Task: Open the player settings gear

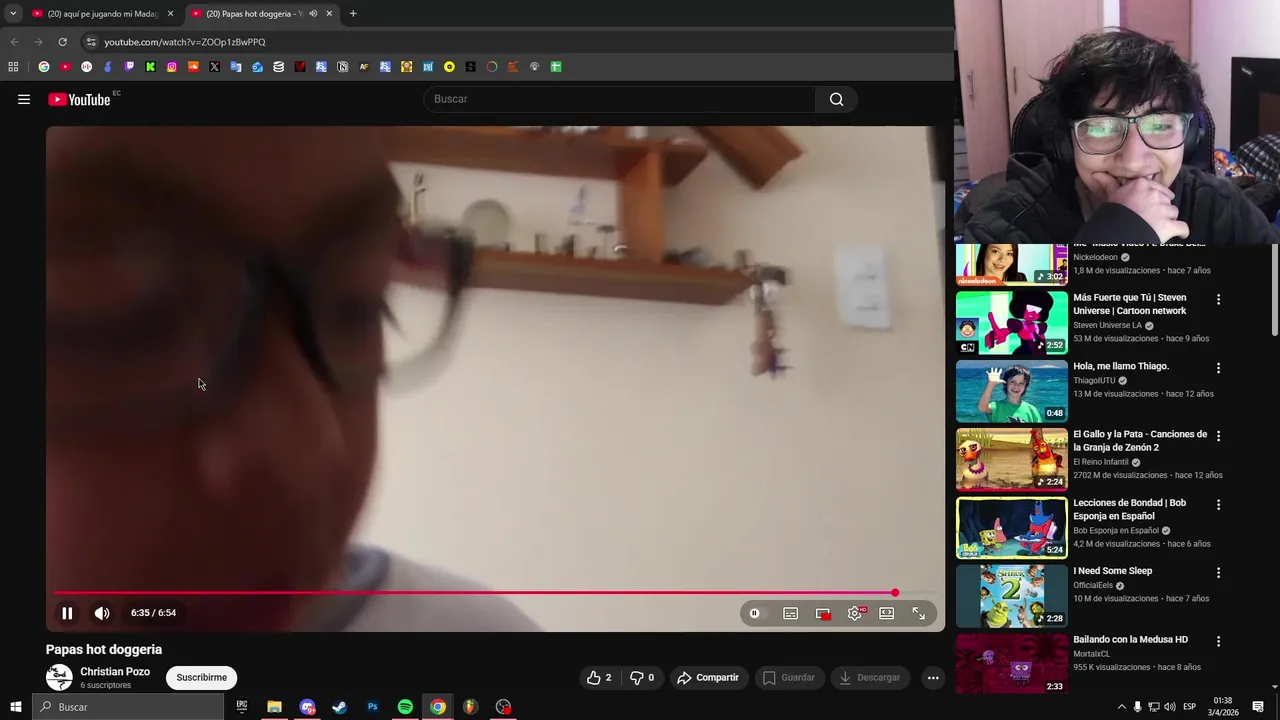Action: pos(855,614)
